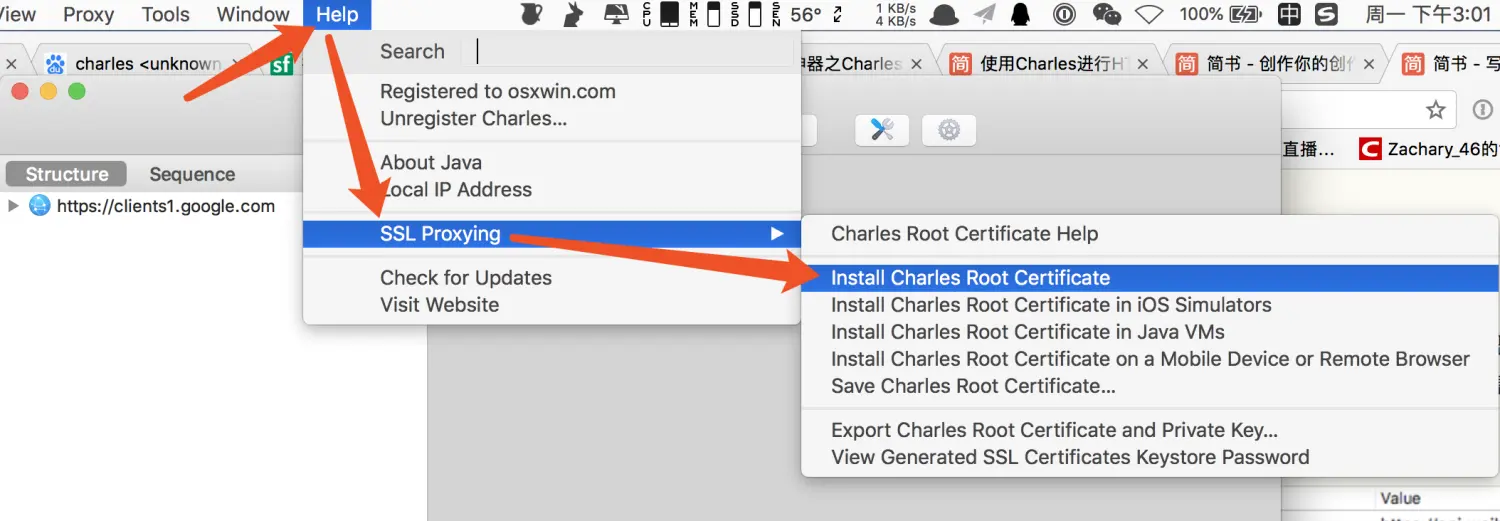Bookmark this page with the star icon

coord(1436,110)
